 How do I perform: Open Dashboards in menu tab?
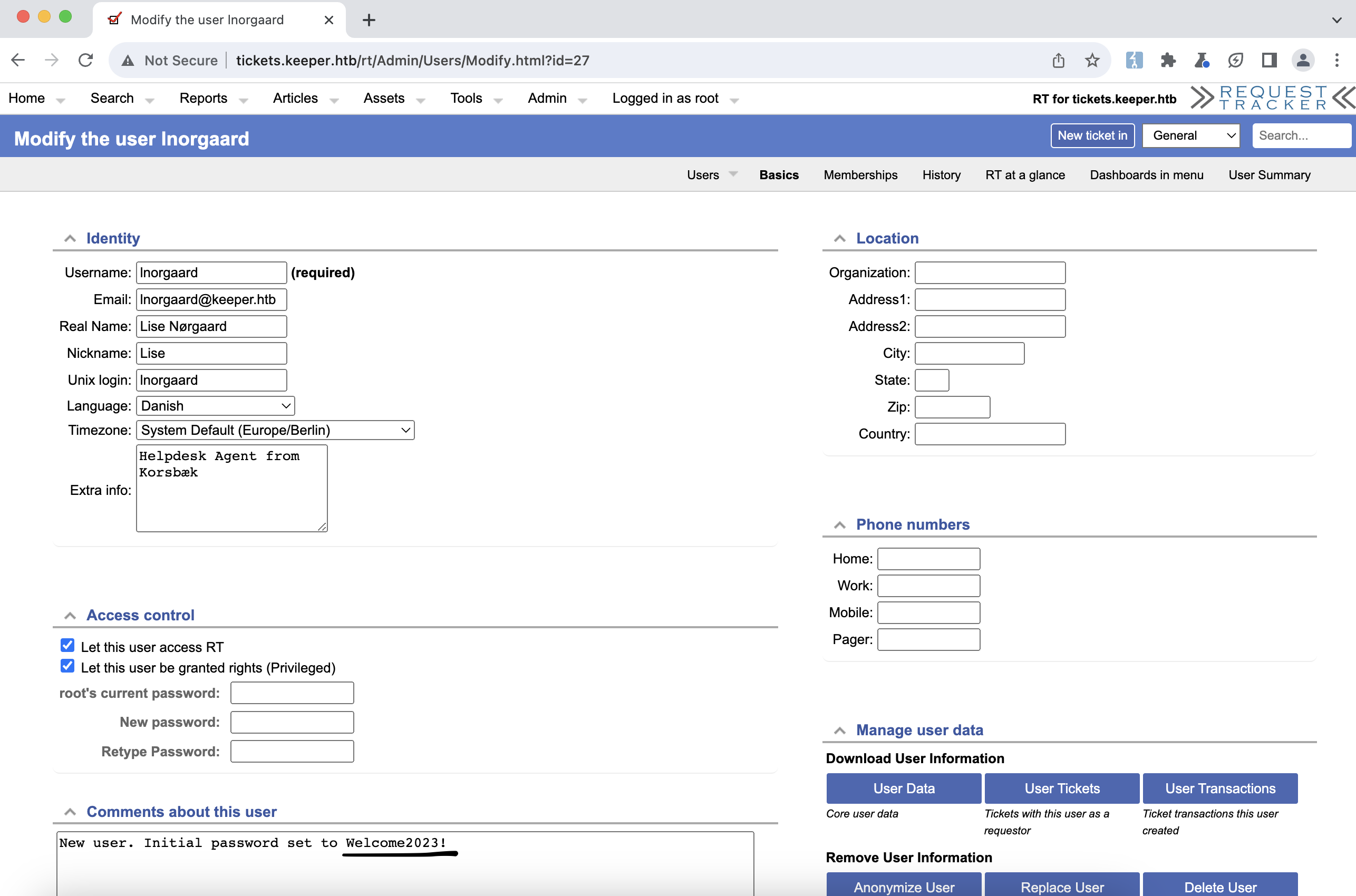1146,175
